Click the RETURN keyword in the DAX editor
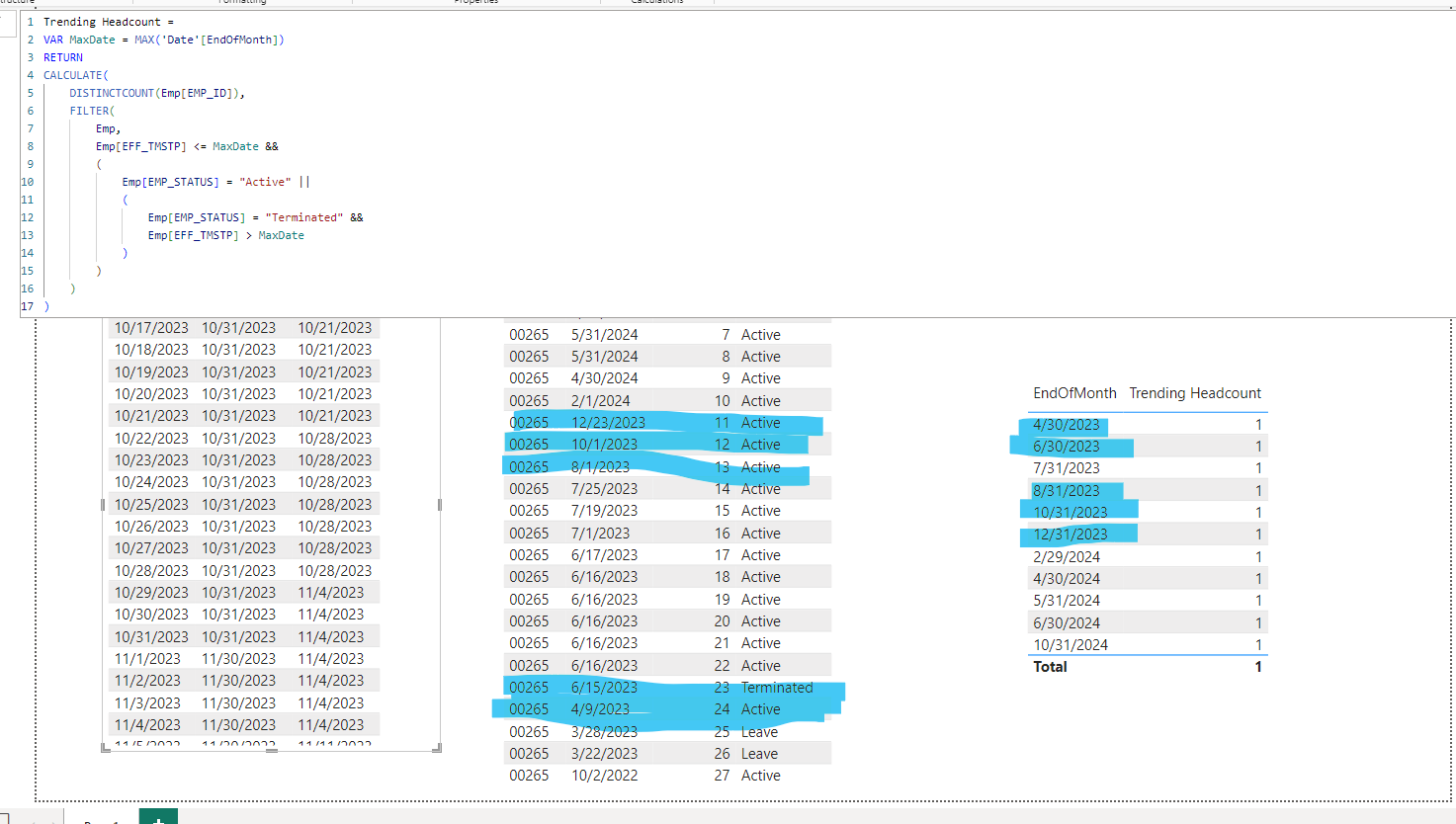Screen dimensions: 1456x824 pyautogui.click(x=63, y=57)
